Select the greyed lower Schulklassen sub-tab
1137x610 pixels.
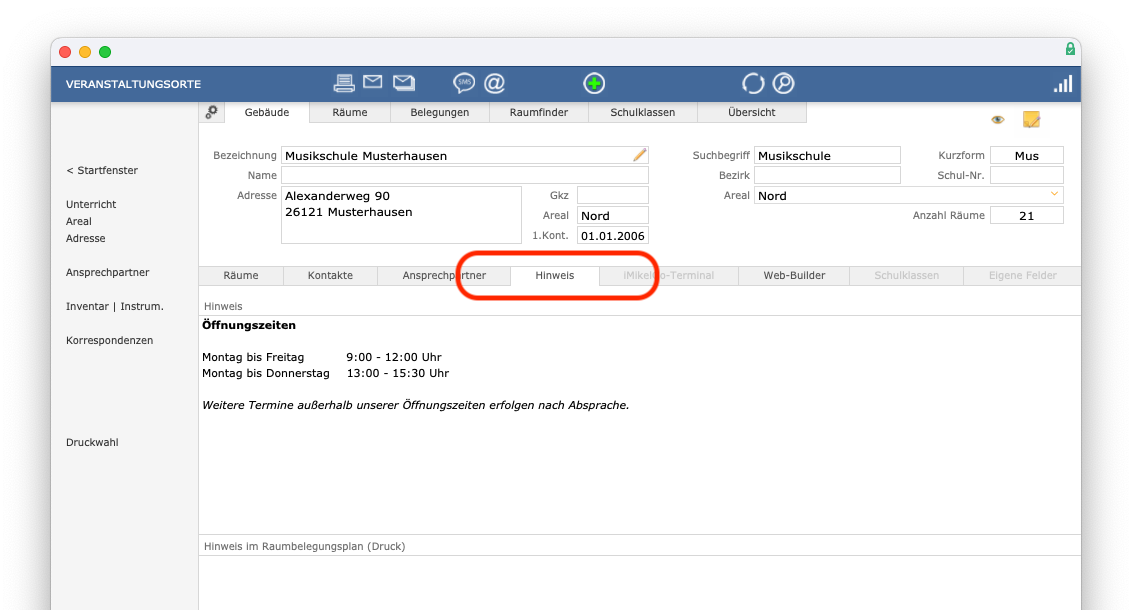(906, 276)
